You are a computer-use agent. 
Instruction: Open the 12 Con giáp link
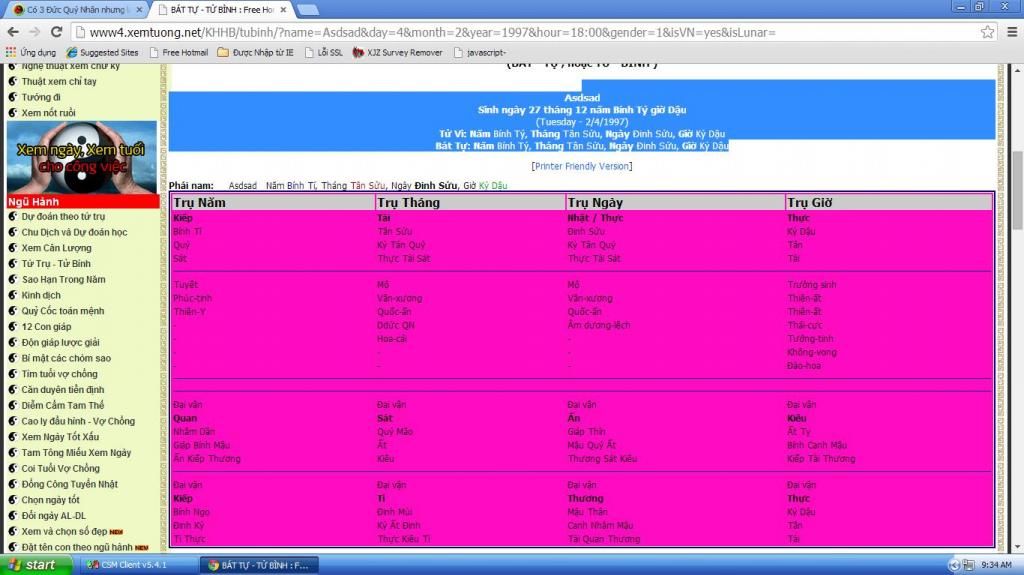[x=46, y=326]
